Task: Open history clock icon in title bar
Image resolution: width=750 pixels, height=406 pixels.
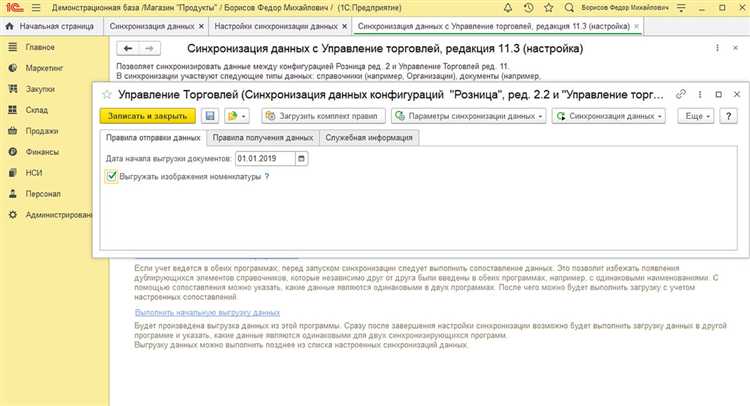Action: 528,8
